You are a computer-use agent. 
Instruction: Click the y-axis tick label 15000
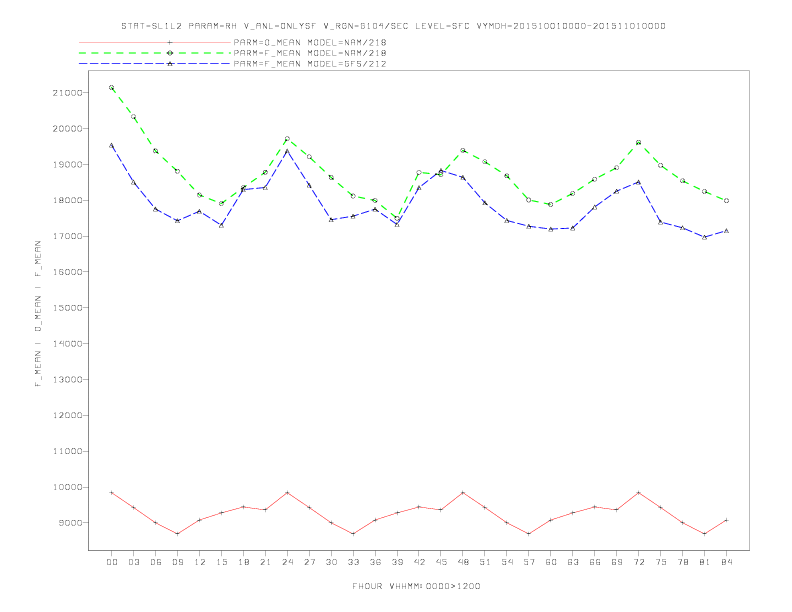click(68, 308)
